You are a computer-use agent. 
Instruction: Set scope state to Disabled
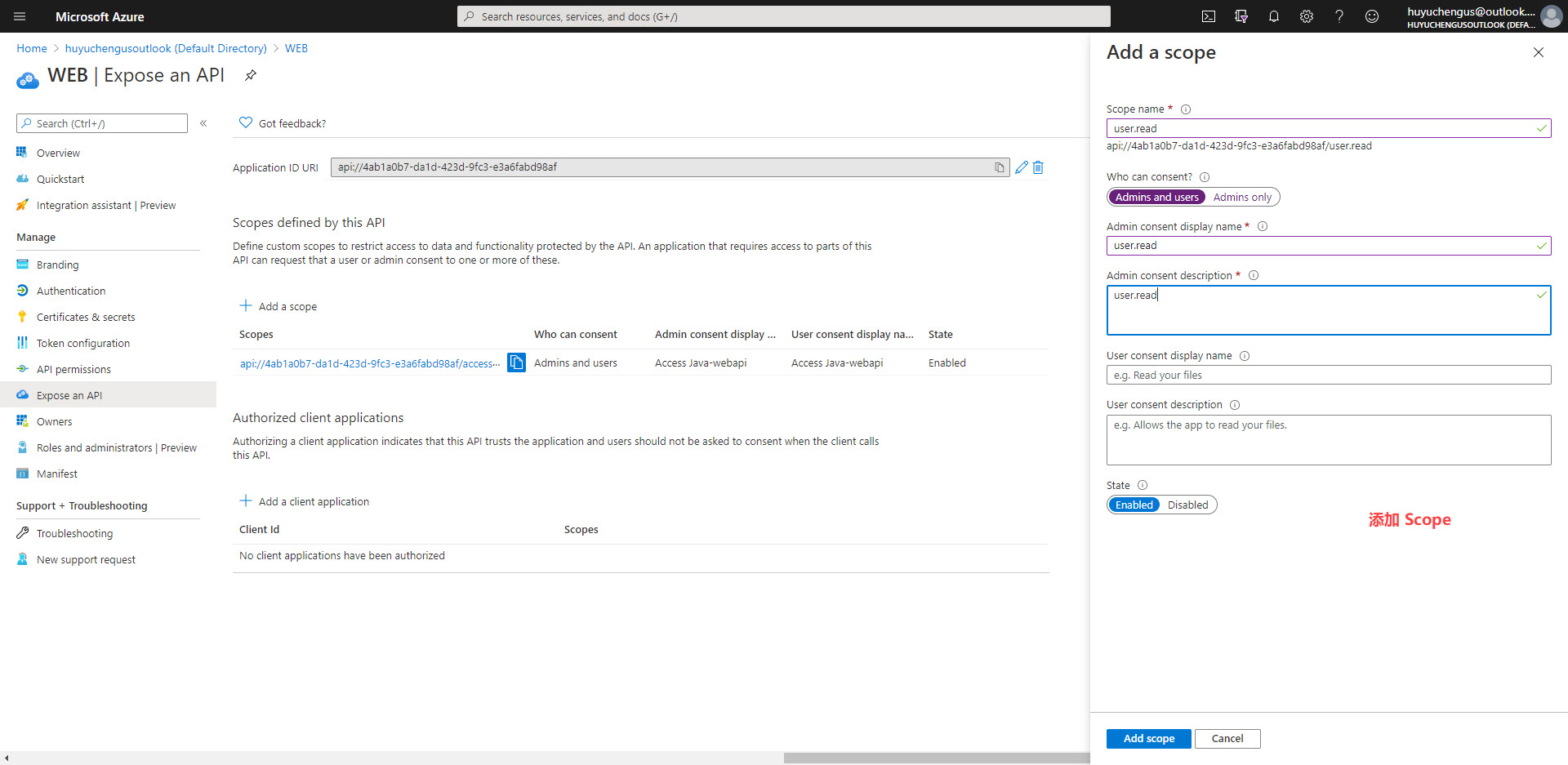[1187, 505]
